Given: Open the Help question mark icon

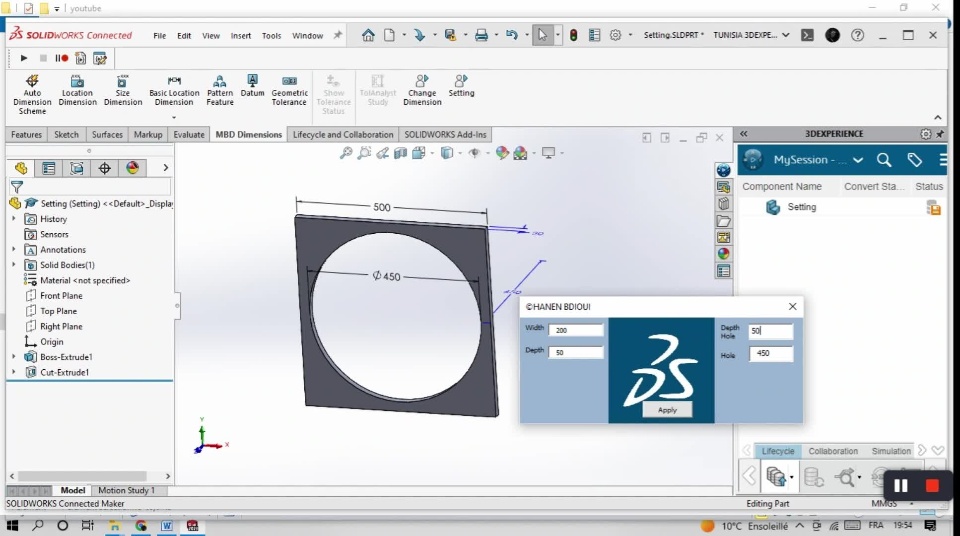Looking at the screenshot, I should pos(858,35).
